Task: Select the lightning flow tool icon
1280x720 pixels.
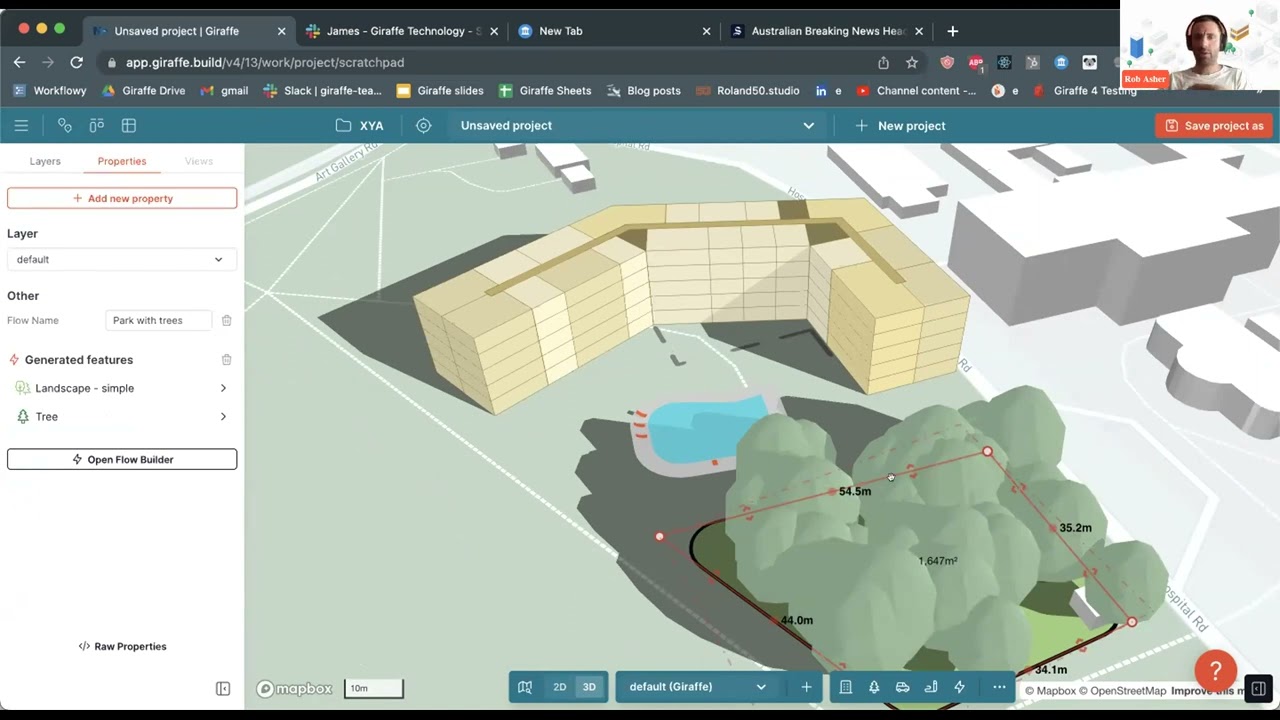Action: [x=959, y=687]
